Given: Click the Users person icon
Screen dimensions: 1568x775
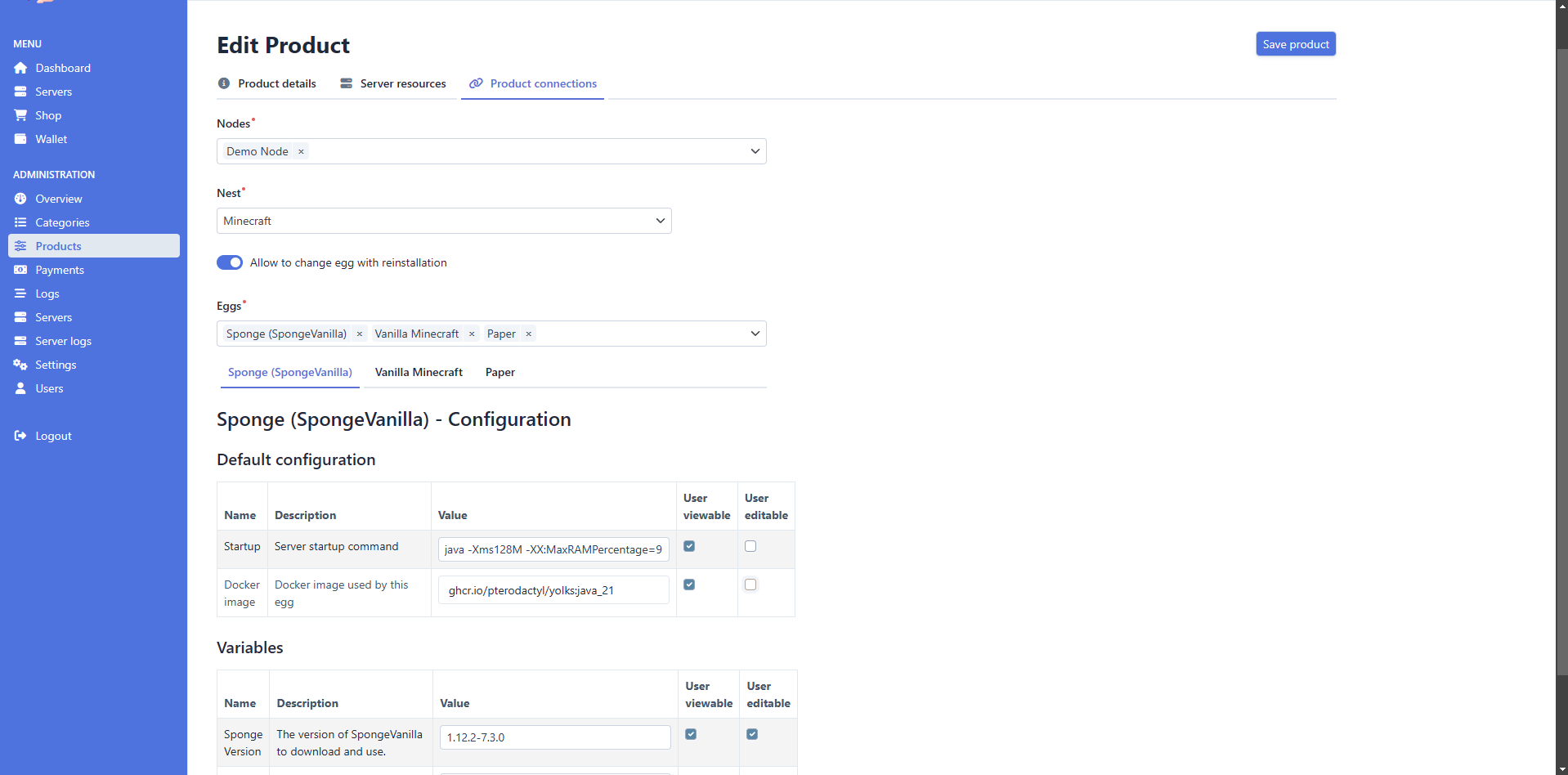Looking at the screenshot, I should pyautogui.click(x=20, y=388).
